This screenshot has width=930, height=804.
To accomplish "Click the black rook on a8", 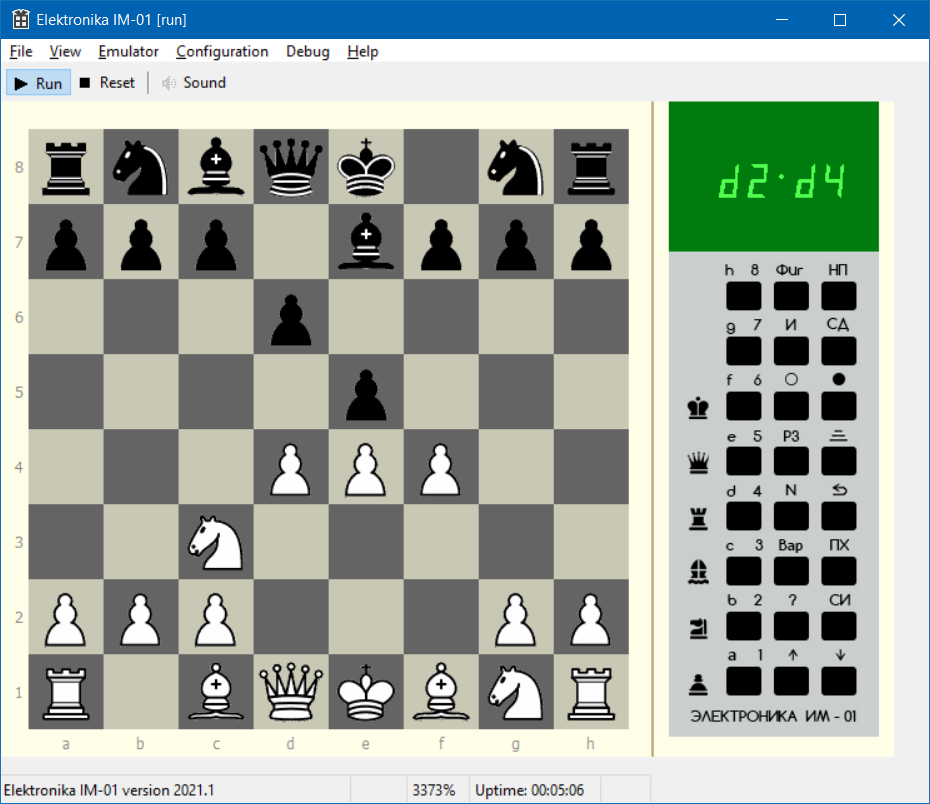I will click(x=66, y=167).
